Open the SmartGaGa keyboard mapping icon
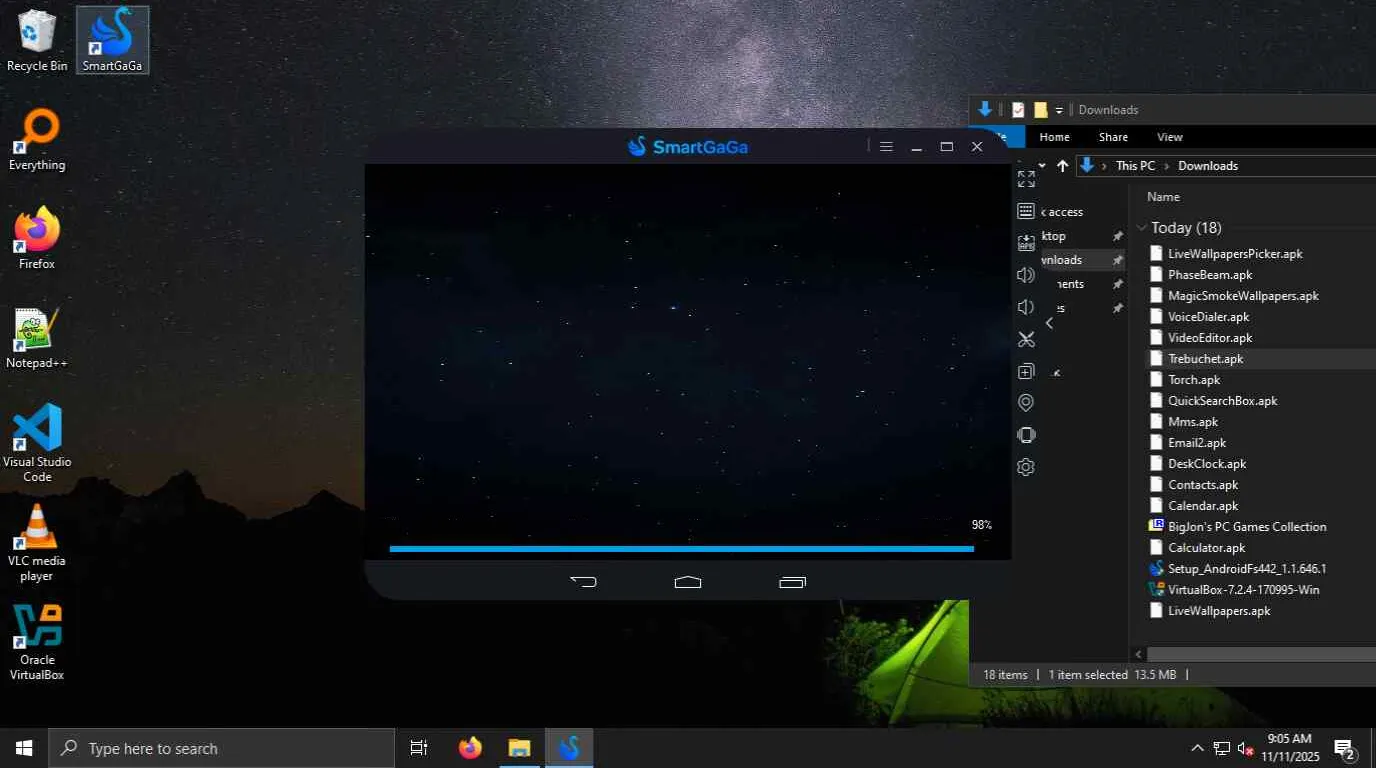1376x768 pixels. 1026,211
